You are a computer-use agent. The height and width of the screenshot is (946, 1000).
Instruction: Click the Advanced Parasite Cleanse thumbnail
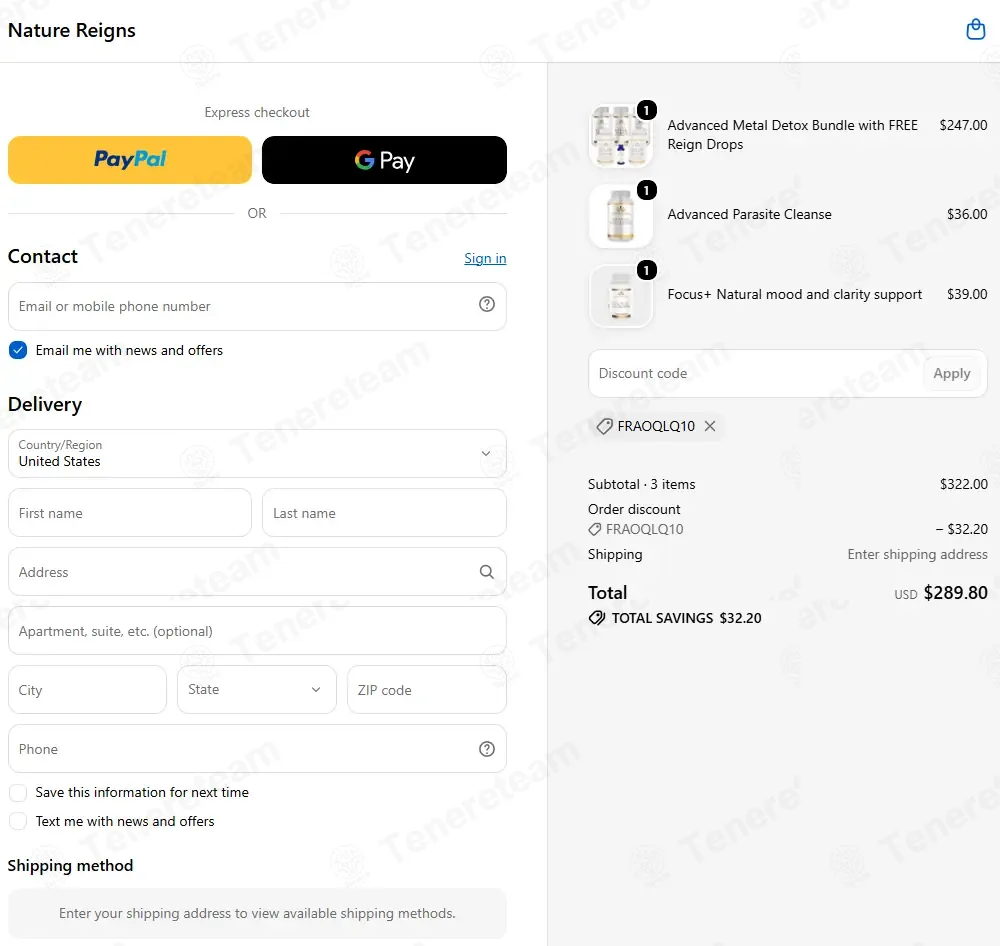[621, 216]
